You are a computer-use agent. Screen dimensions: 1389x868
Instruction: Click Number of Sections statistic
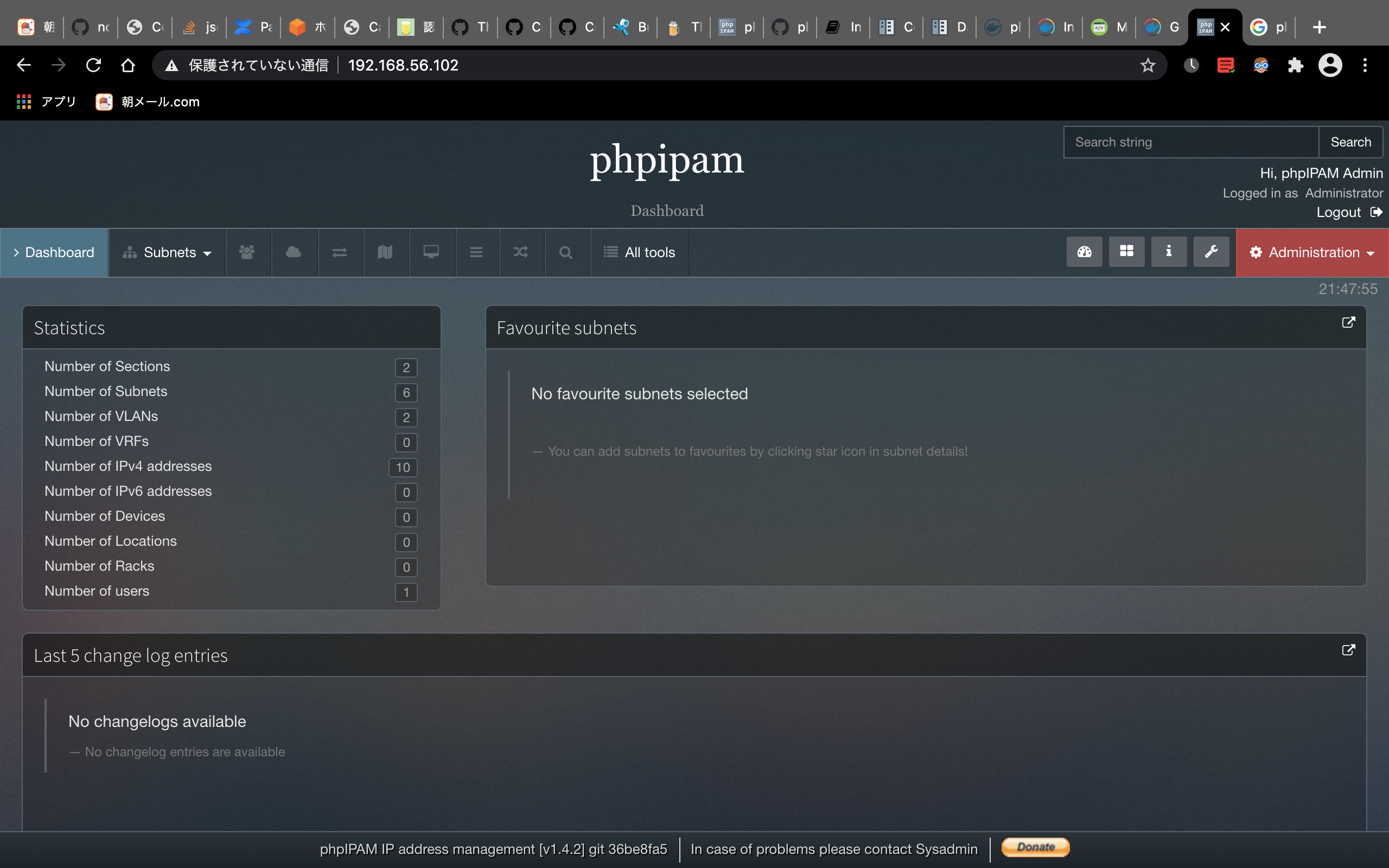pos(231,366)
